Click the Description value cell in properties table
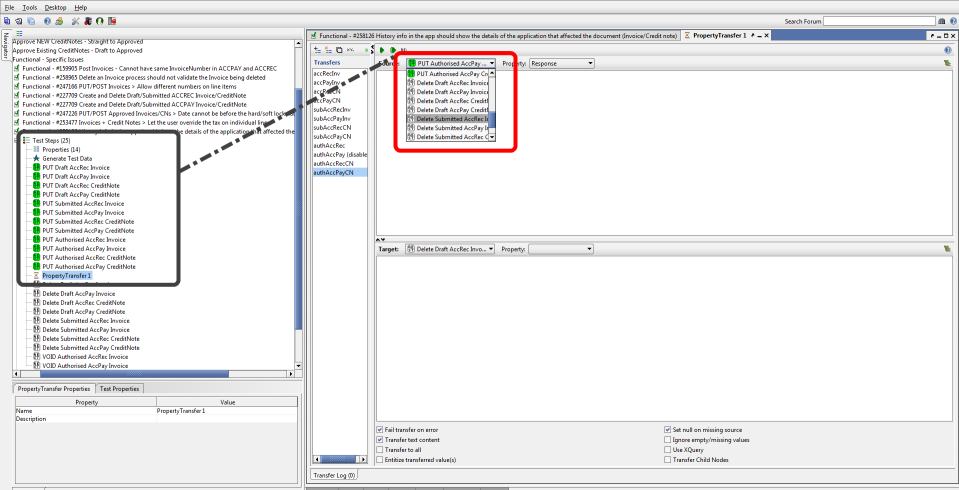This screenshot has height=490, width=959. coord(227,419)
